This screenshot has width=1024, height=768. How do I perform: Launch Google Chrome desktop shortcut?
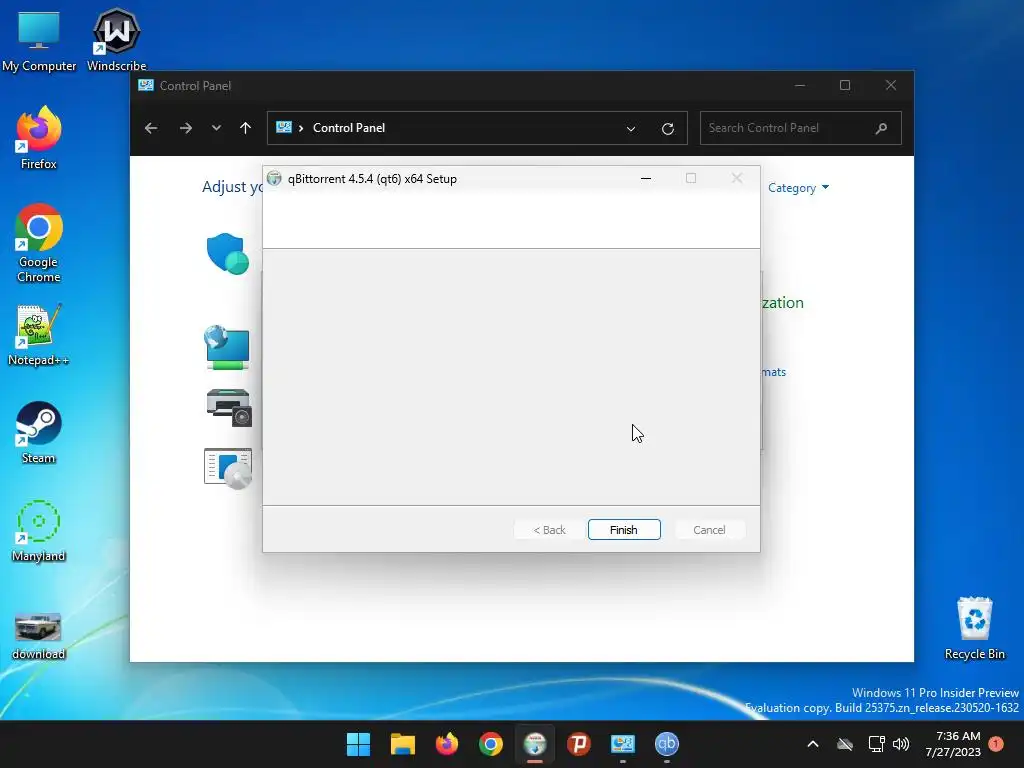pyautogui.click(x=39, y=243)
